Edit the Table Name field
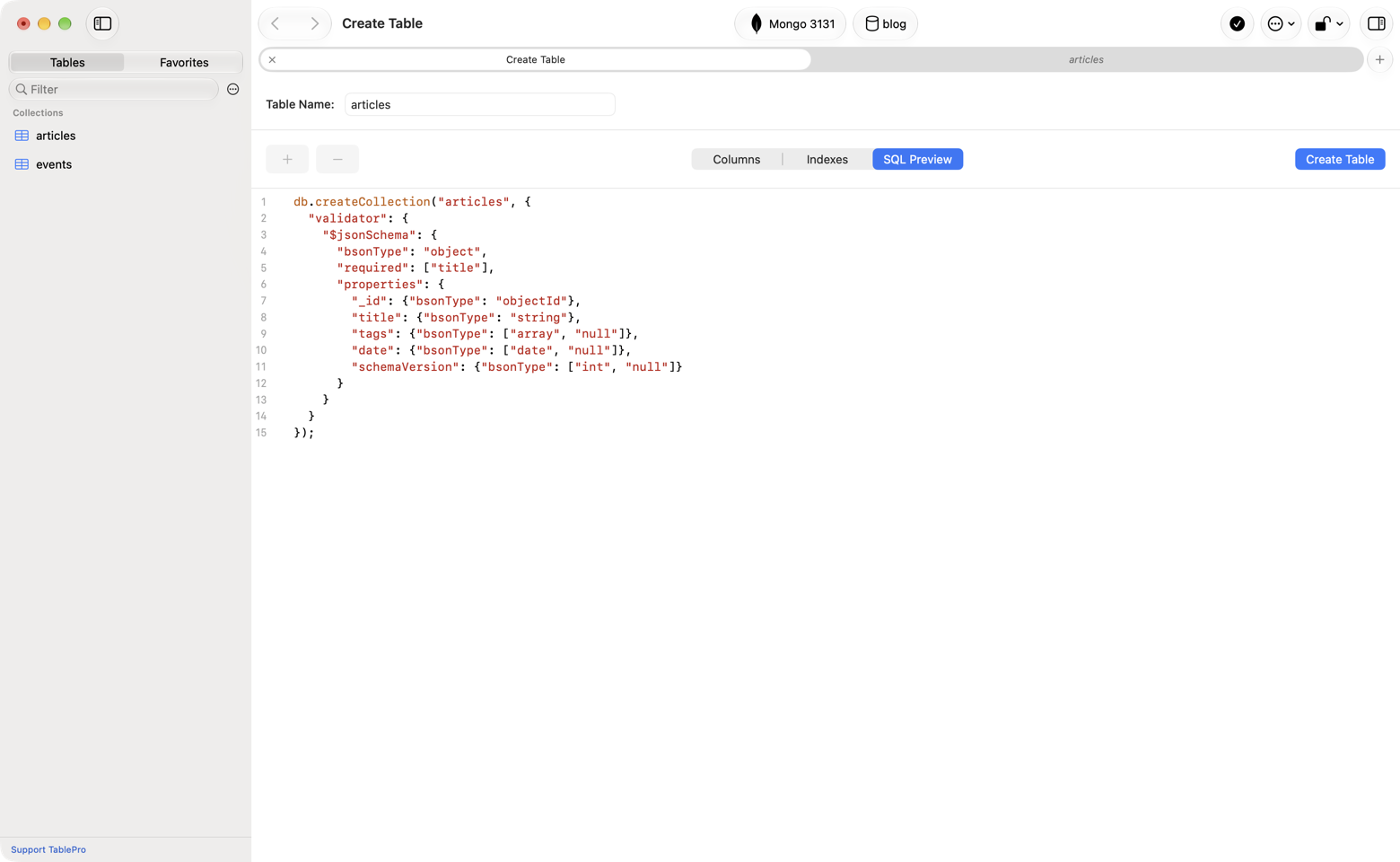The width and height of the screenshot is (1400, 862). click(480, 104)
